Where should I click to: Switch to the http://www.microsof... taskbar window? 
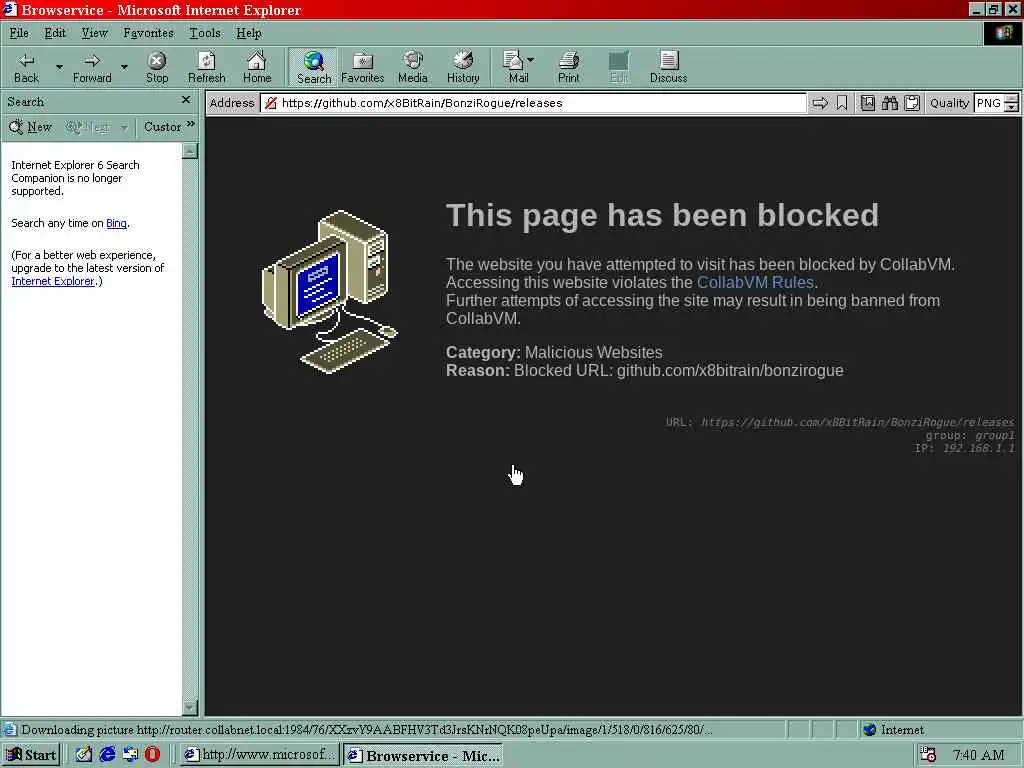259,755
